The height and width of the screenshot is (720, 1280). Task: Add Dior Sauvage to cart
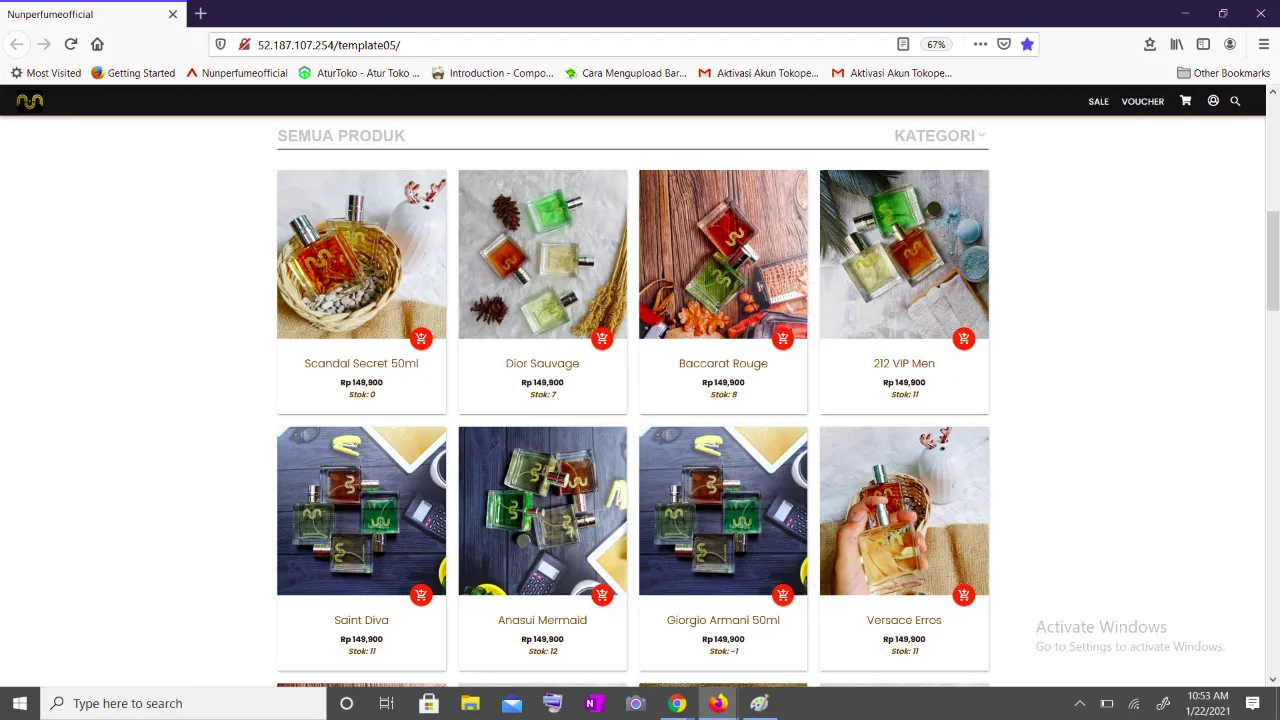click(602, 339)
